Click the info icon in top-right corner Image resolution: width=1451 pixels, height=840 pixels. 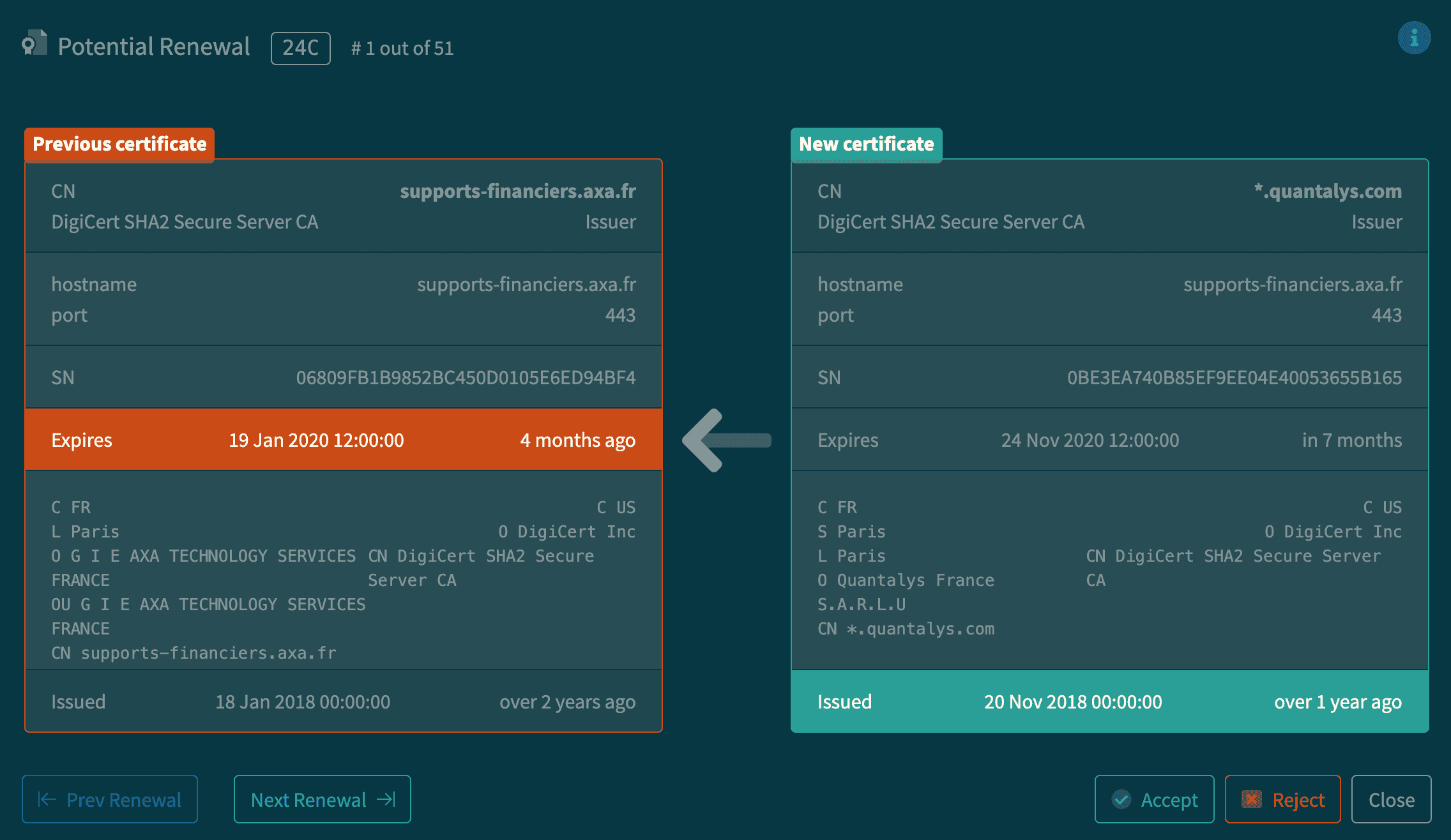click(1414, 38)
